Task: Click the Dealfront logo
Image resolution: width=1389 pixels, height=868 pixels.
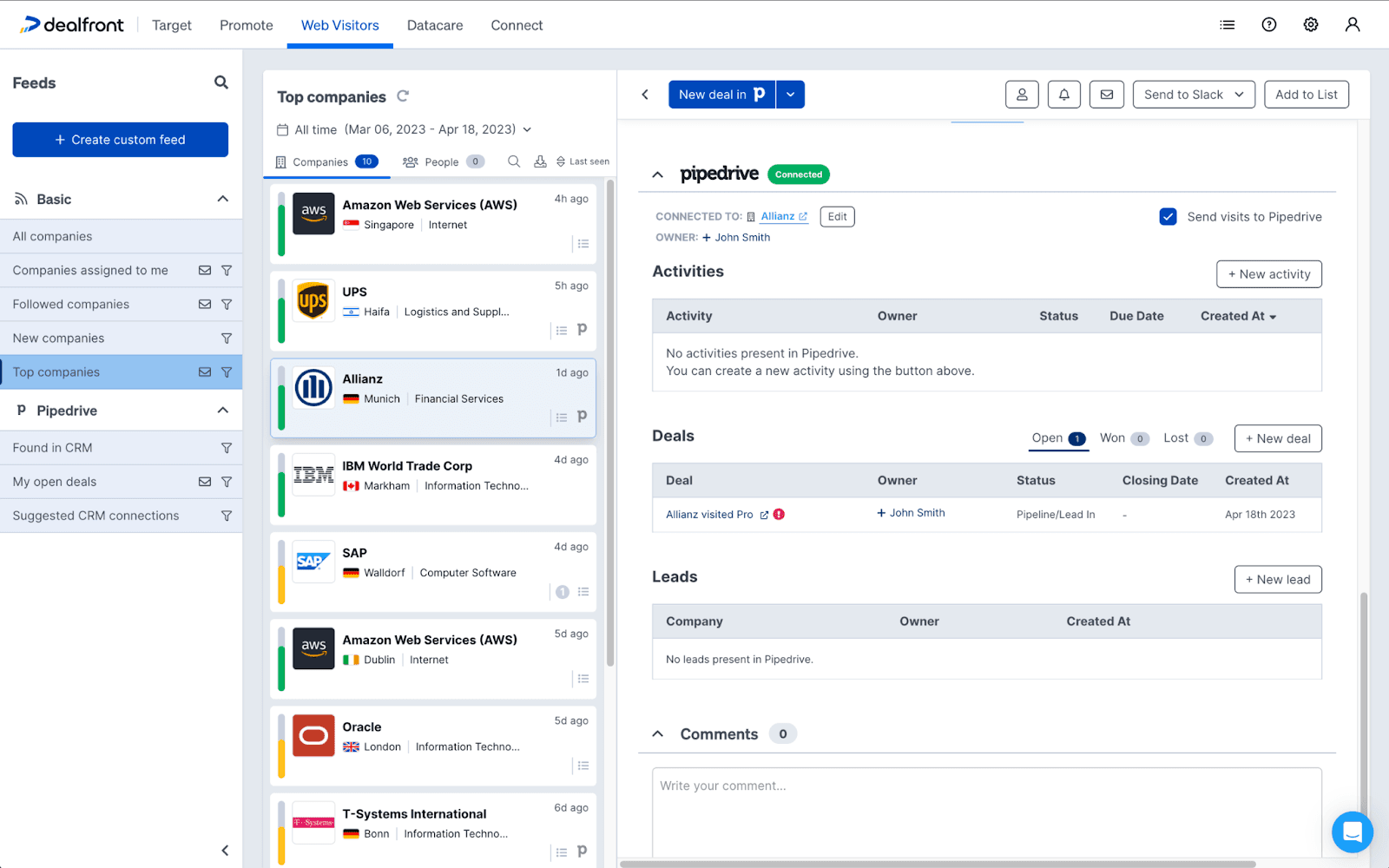Action: tap(72, 24)
